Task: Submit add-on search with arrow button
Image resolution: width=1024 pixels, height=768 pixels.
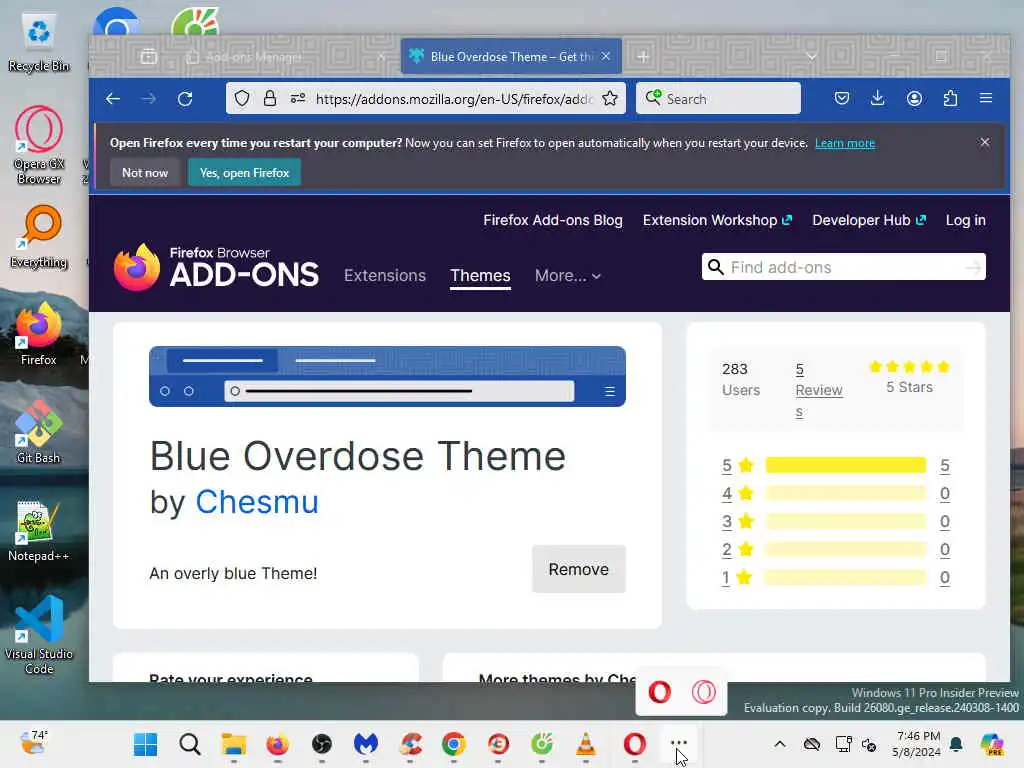Action: point(973,267)
